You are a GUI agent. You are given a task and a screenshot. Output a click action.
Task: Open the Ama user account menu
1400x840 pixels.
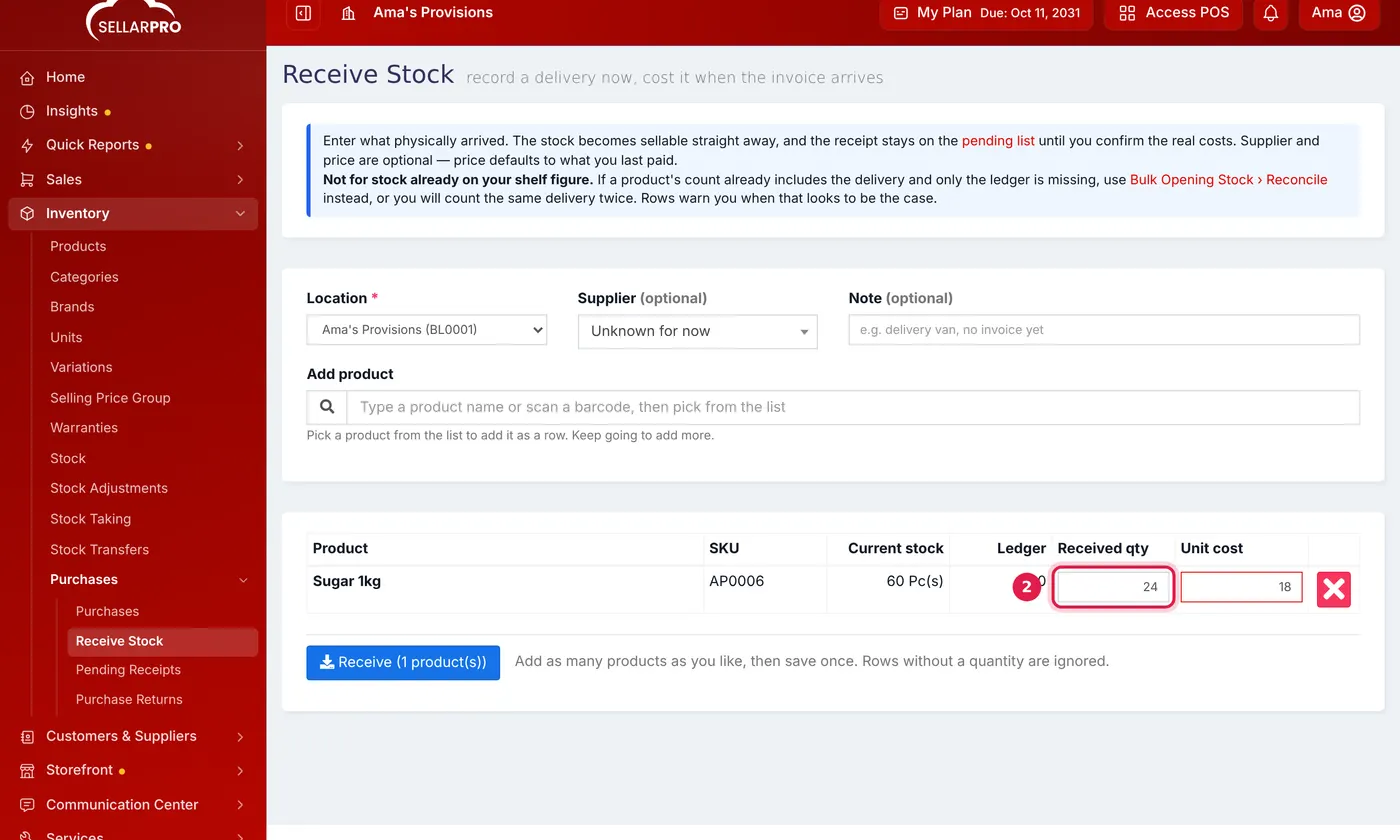pos(1338,13)
